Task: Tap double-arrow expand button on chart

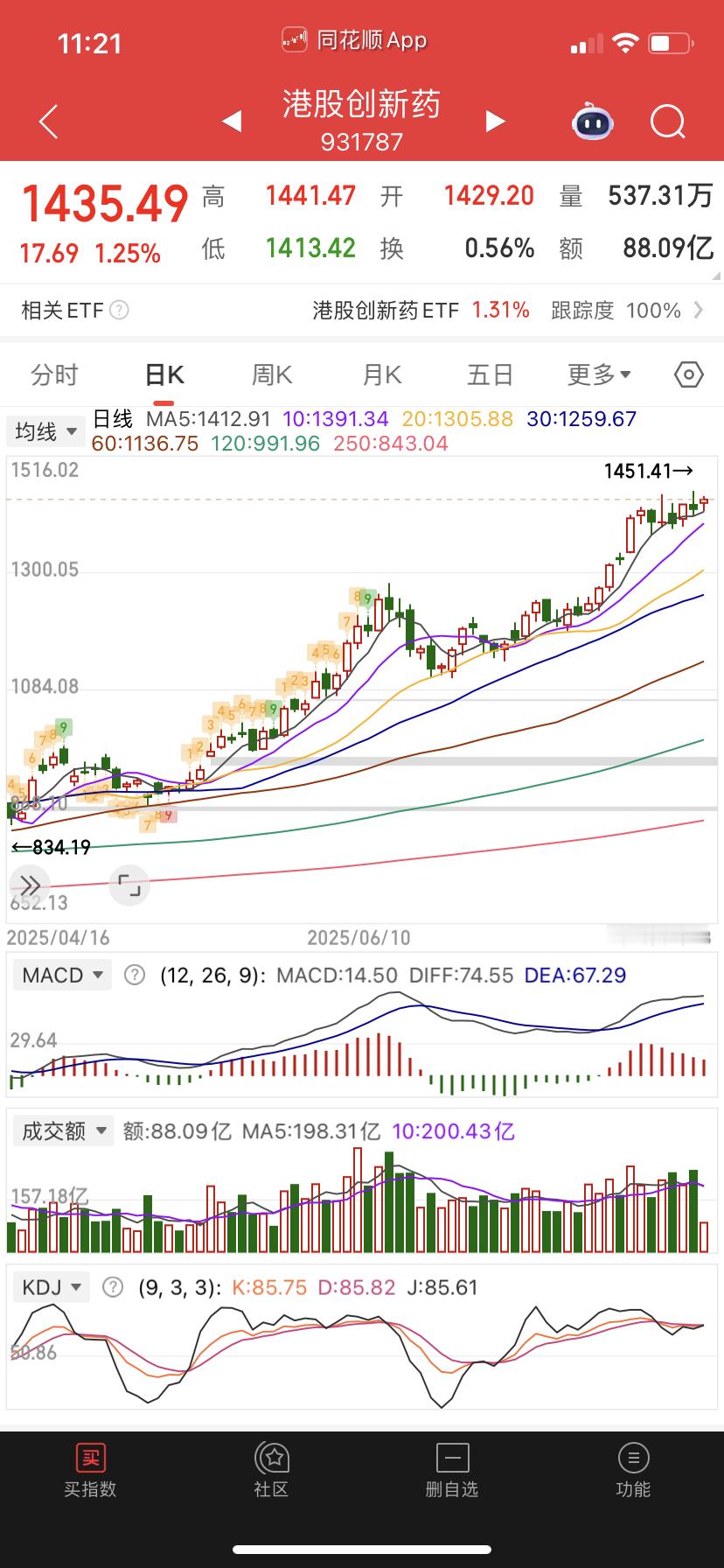Action: [x=30, y=885]
